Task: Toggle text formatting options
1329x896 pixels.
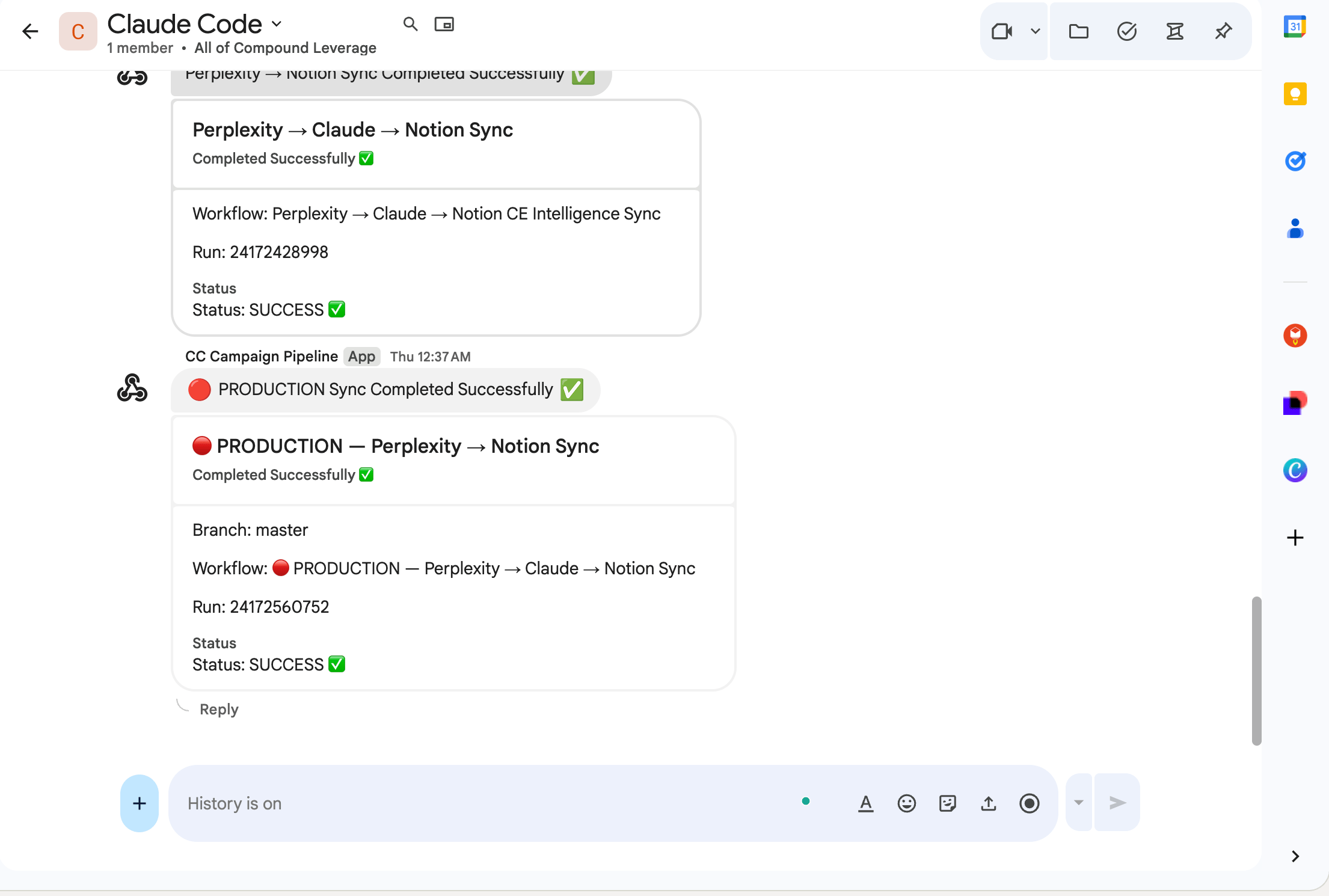Action: point(865,803)
